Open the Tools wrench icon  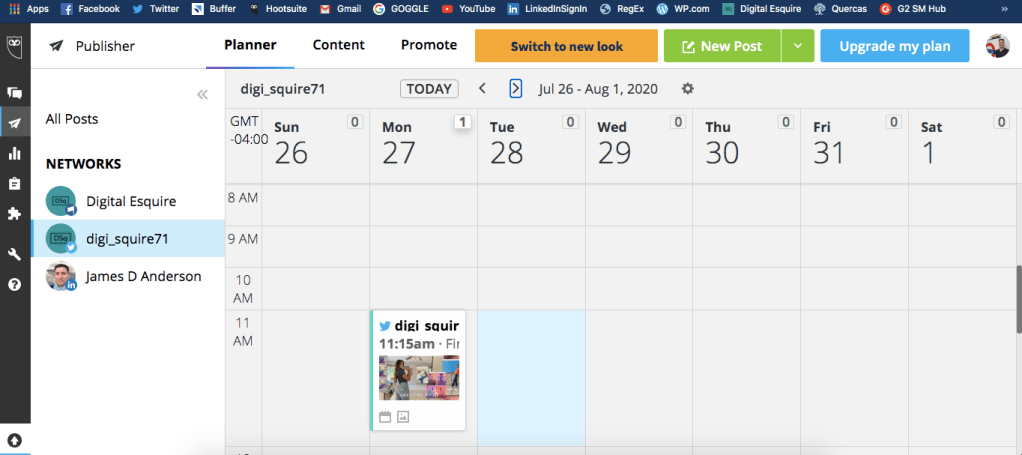click(x=15, y=254)
